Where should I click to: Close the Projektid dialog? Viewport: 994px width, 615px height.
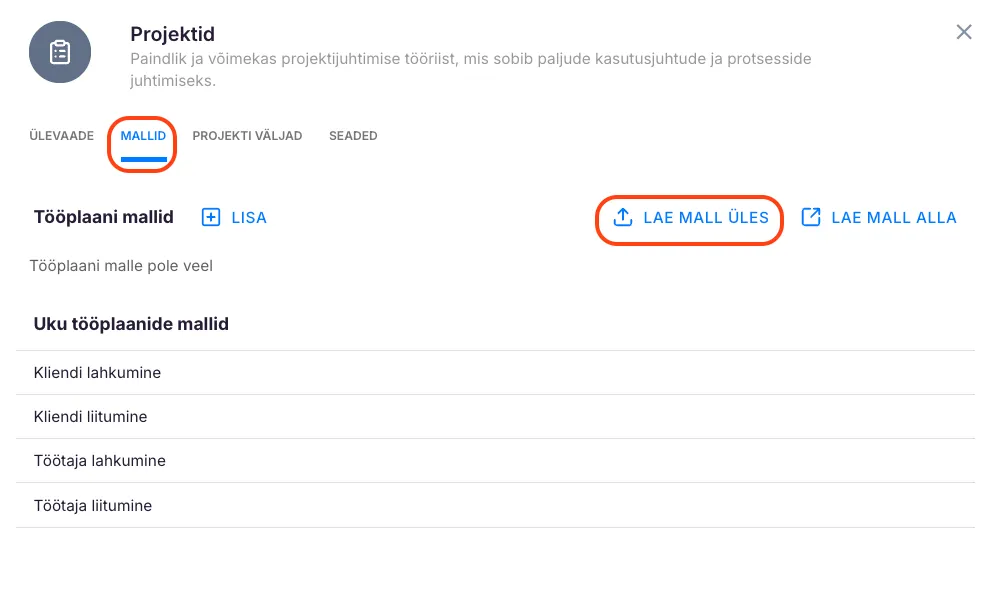(964, 32)
